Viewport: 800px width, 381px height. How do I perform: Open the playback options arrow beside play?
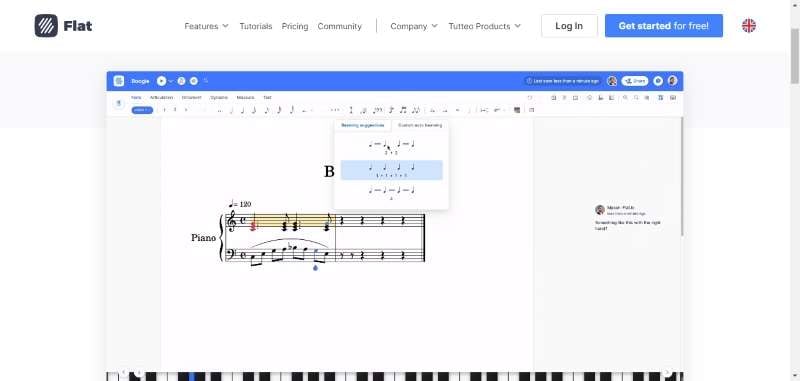click(x=170, y=81)
